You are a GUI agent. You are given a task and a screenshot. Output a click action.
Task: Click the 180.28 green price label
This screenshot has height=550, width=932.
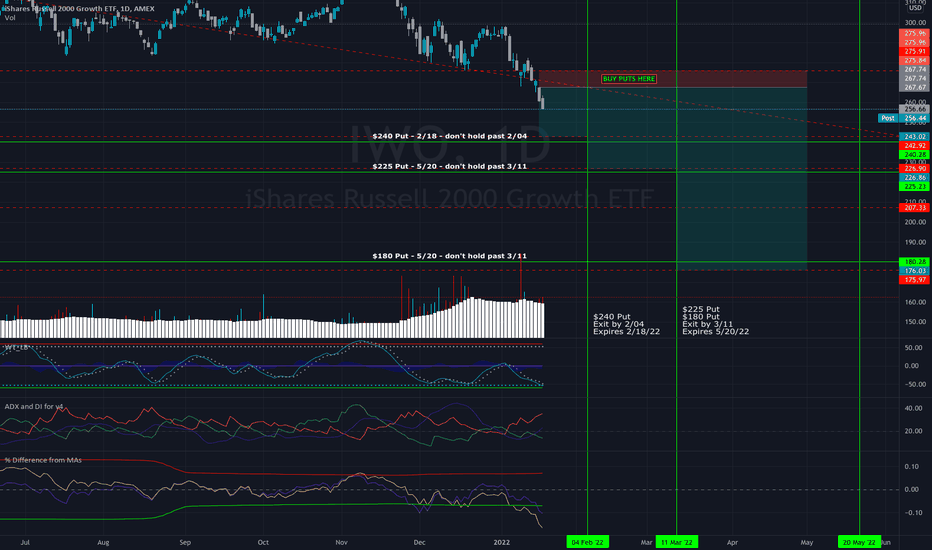tap(915, 262)
